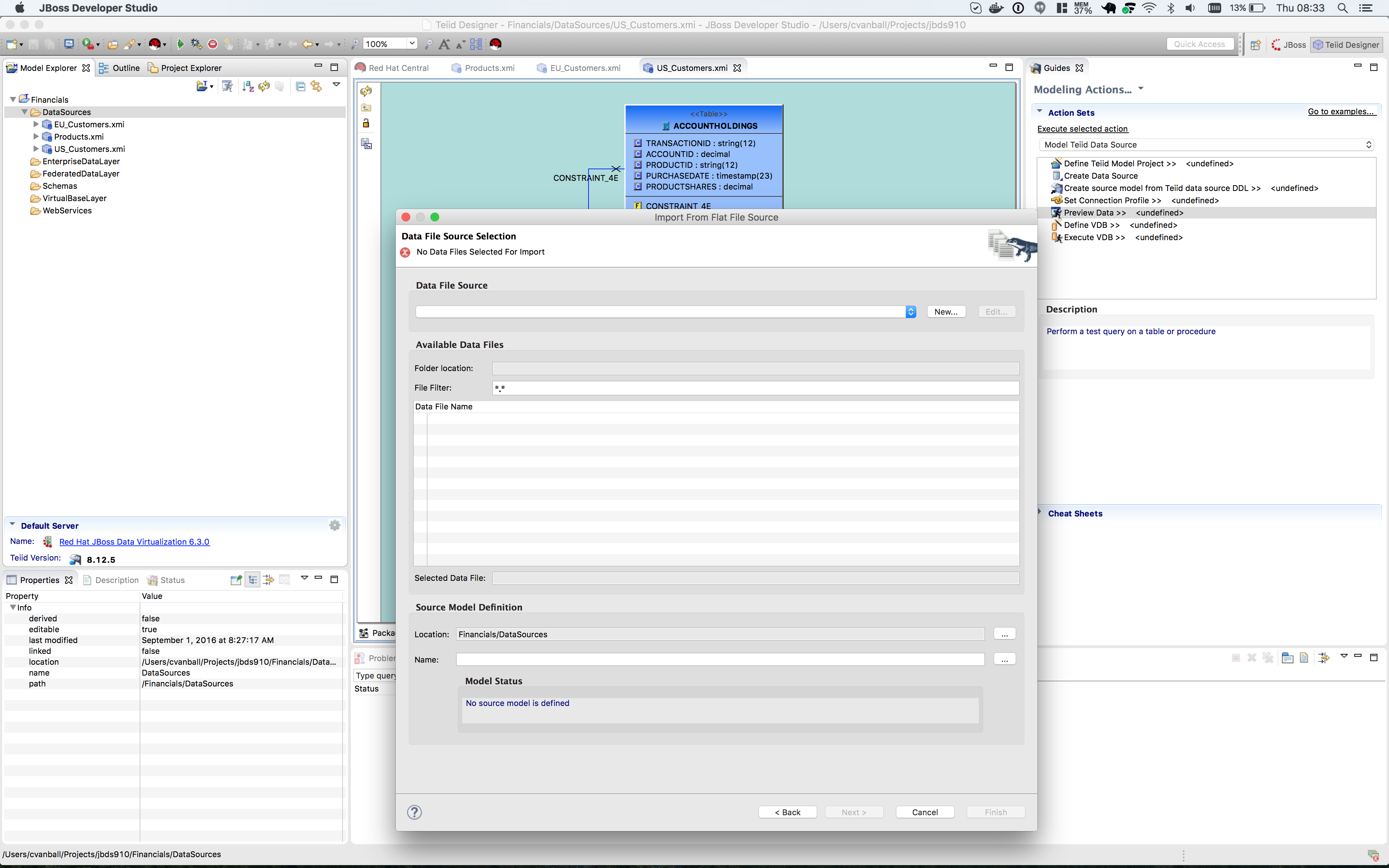Open the zoom level dropdown showing 100%
This screenshot has height=868, width=1389.
412,44
